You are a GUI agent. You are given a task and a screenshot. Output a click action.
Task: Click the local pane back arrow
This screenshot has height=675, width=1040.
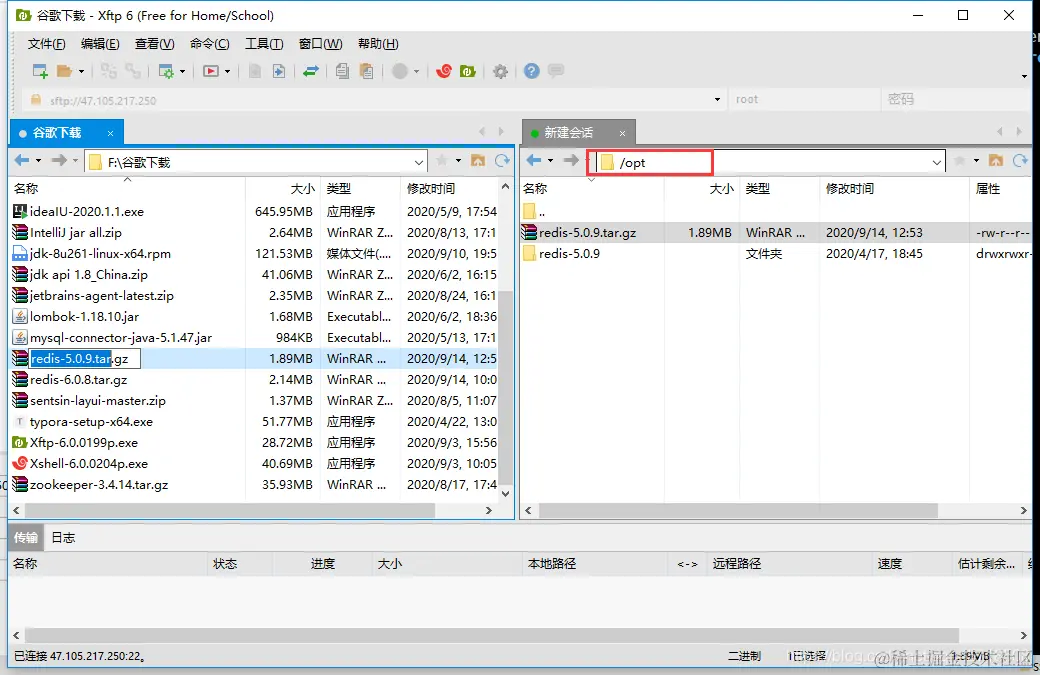tap(22, 160)
